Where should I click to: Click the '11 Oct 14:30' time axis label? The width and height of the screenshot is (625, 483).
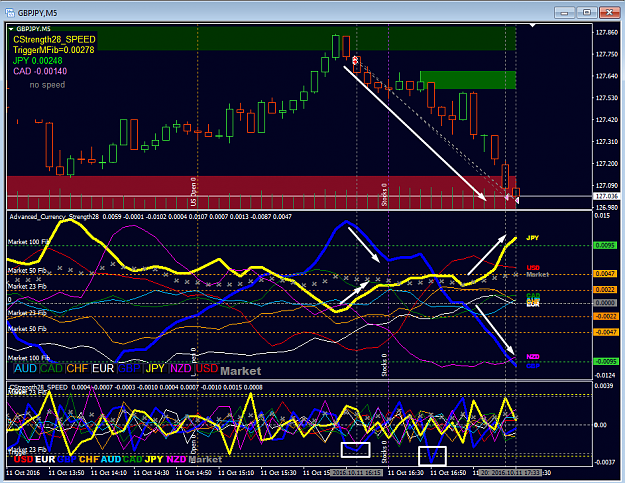[x=151, y=473]
